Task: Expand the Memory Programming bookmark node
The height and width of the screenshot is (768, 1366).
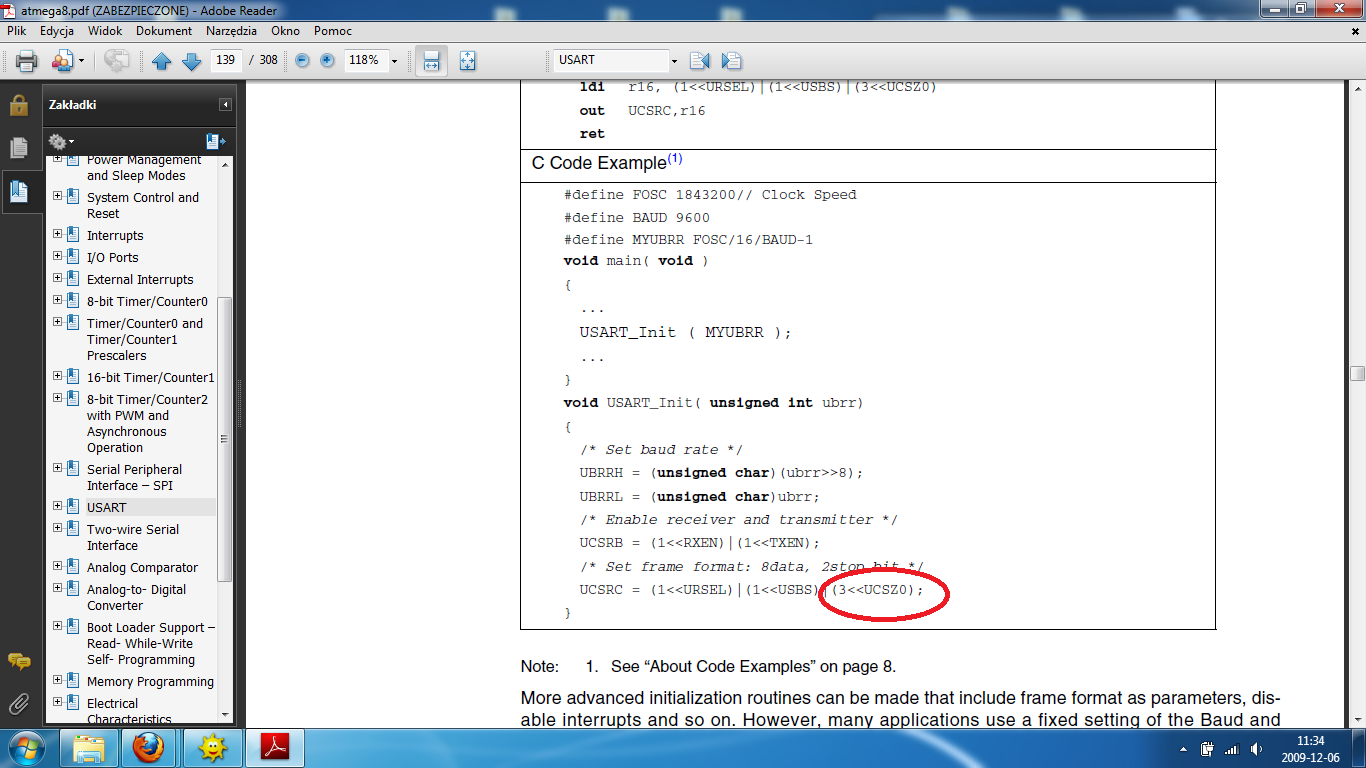Action: tap(57, 681)
